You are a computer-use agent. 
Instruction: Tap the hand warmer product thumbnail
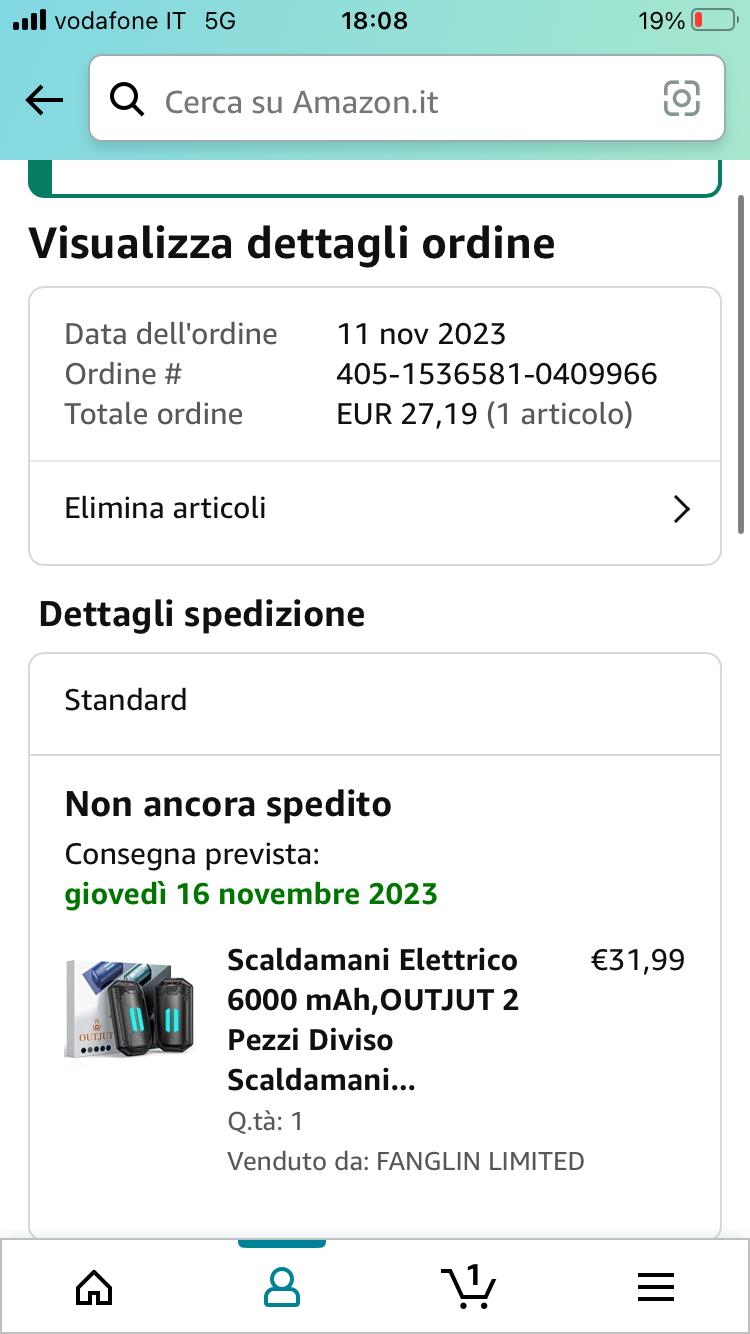click(130, 1008)
